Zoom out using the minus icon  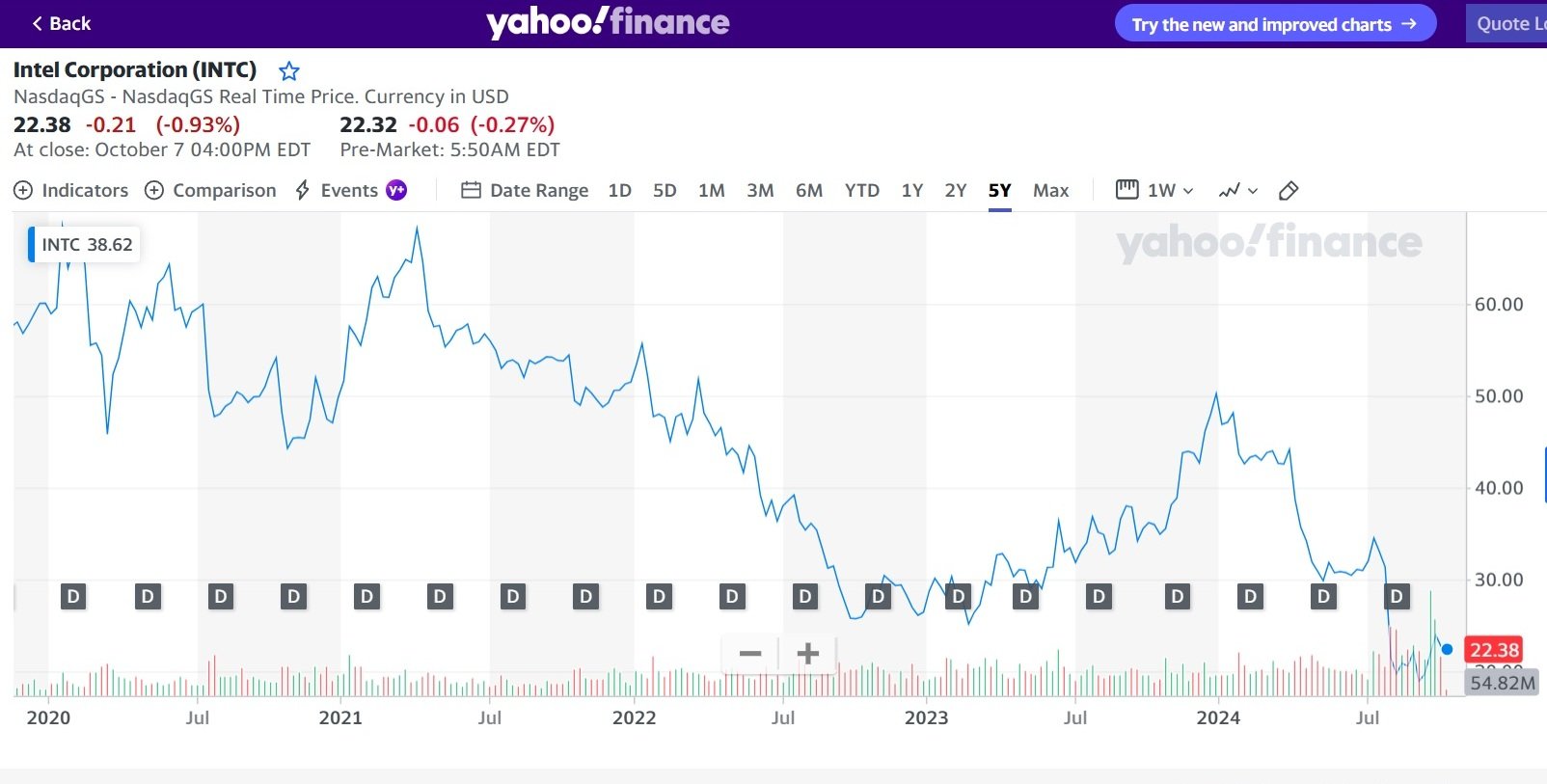click(x=749, y=653)
